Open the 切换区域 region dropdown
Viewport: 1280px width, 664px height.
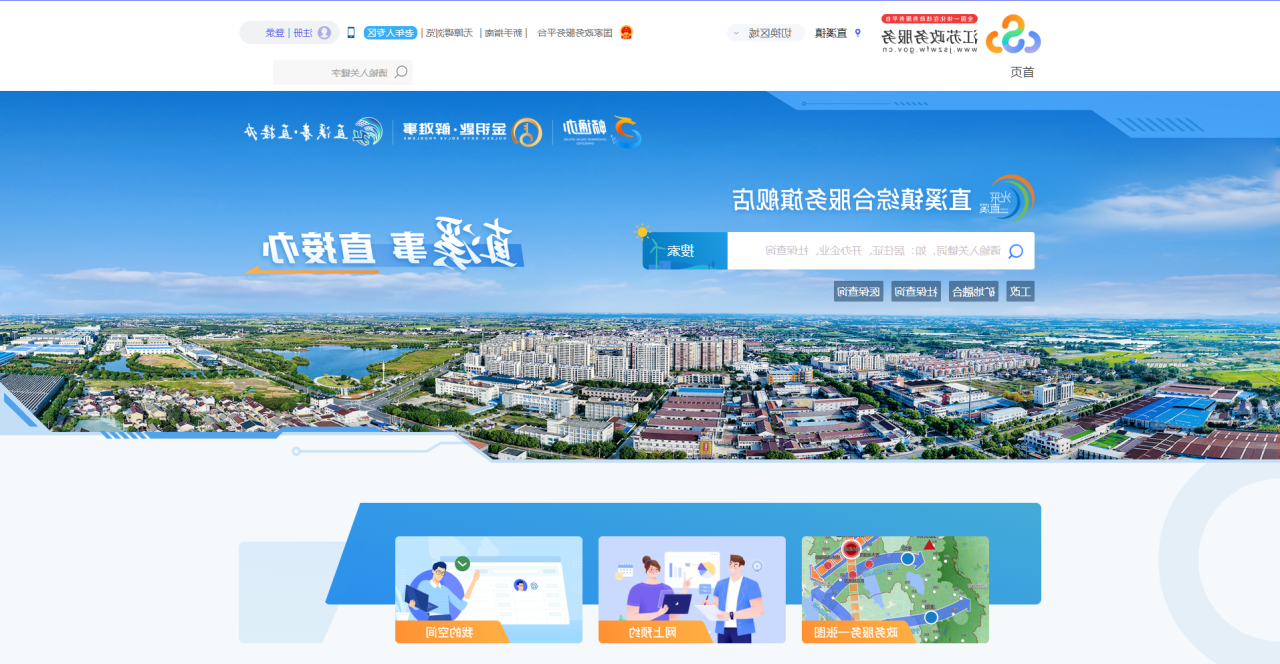click(765, 33)
